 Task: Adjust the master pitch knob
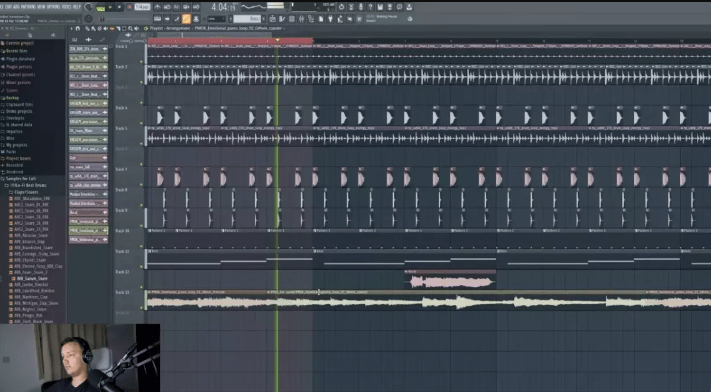tap(88, 19)
